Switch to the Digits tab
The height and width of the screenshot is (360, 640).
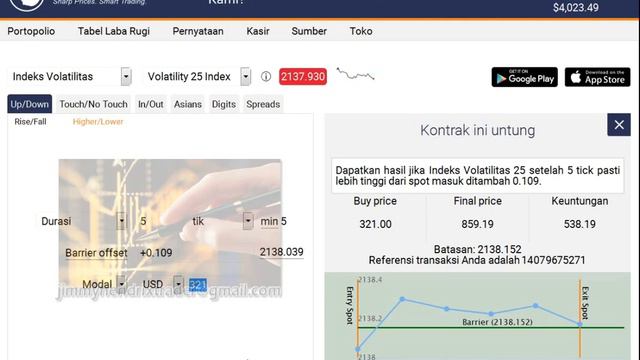click(224, 104)
